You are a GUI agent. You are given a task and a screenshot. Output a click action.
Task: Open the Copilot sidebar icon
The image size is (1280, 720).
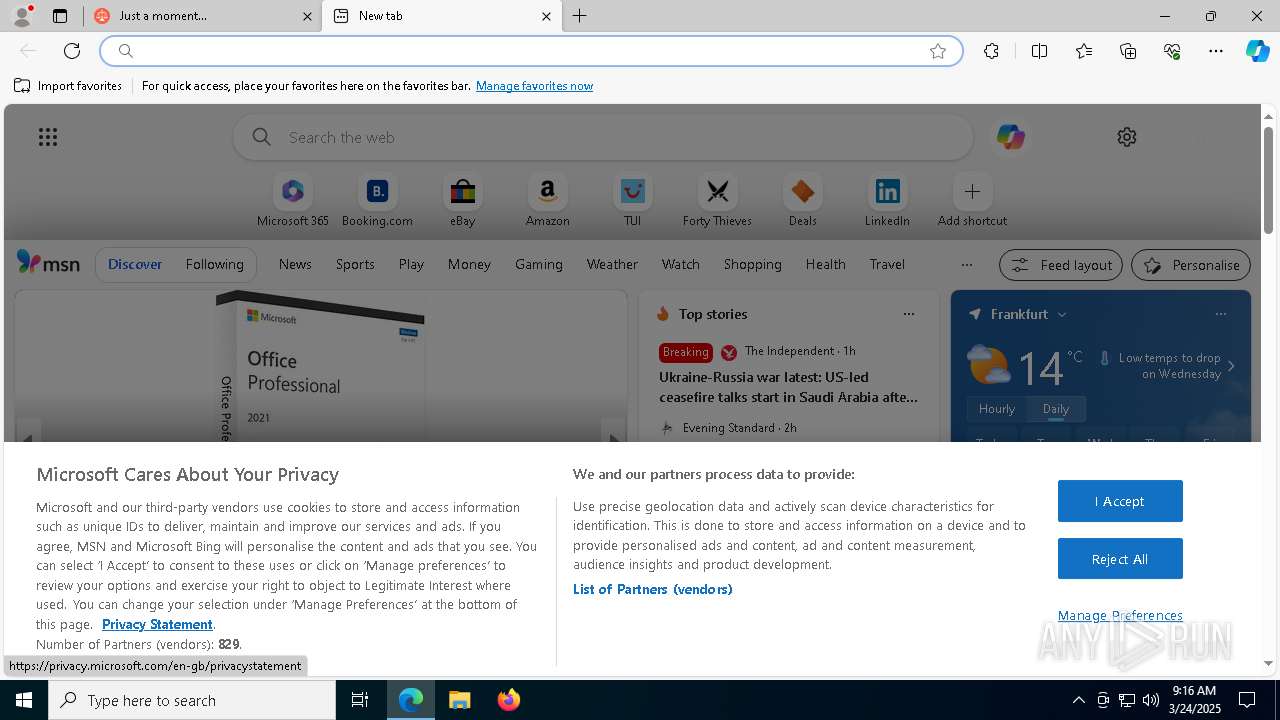point(1257,51)
